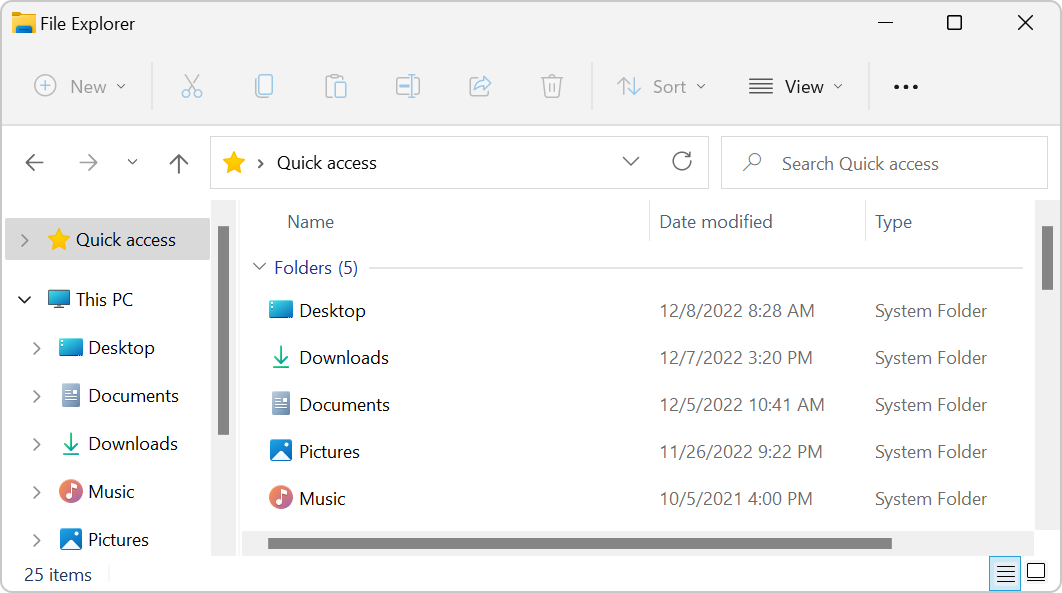
Task: Click the Share icon in toolbar
Action: [480, 87]
